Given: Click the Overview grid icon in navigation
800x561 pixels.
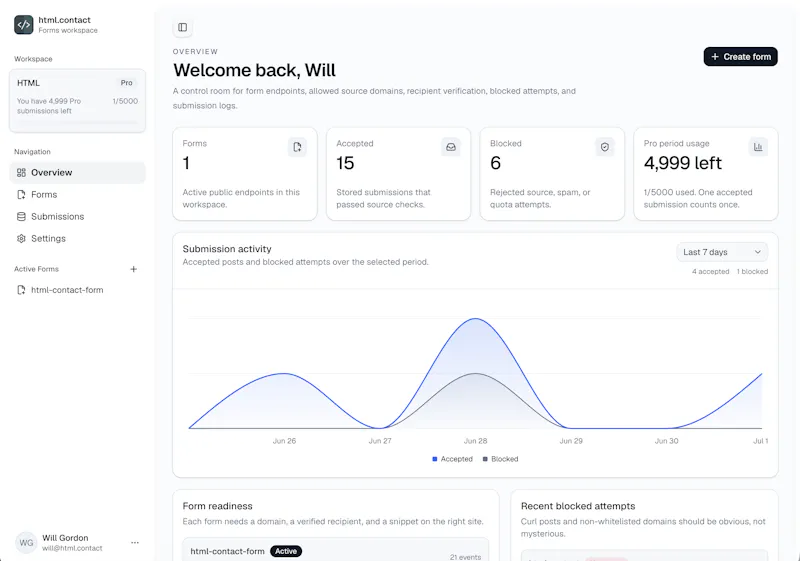Looking at the screenshot, I should [21, 172].
